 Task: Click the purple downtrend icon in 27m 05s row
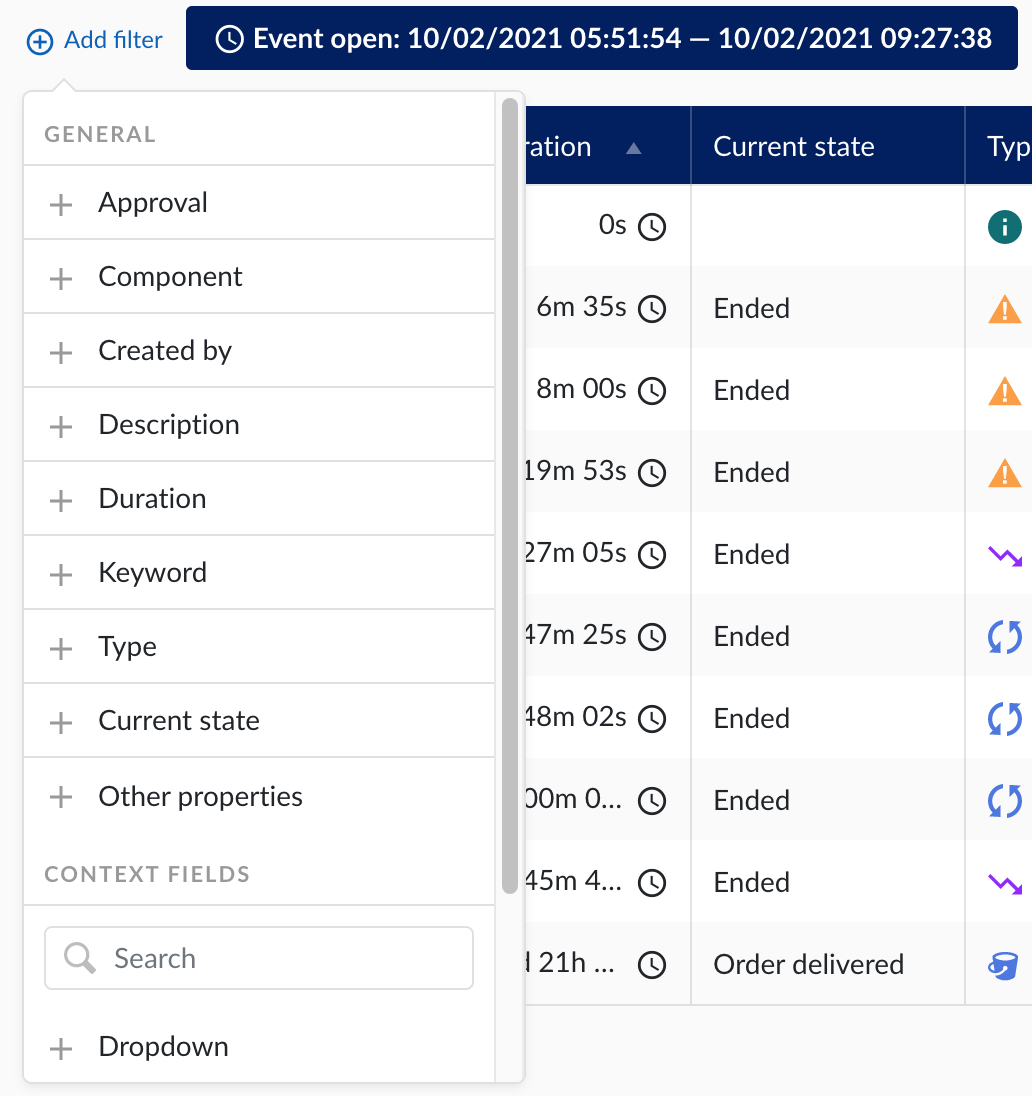coord(1004,555)
